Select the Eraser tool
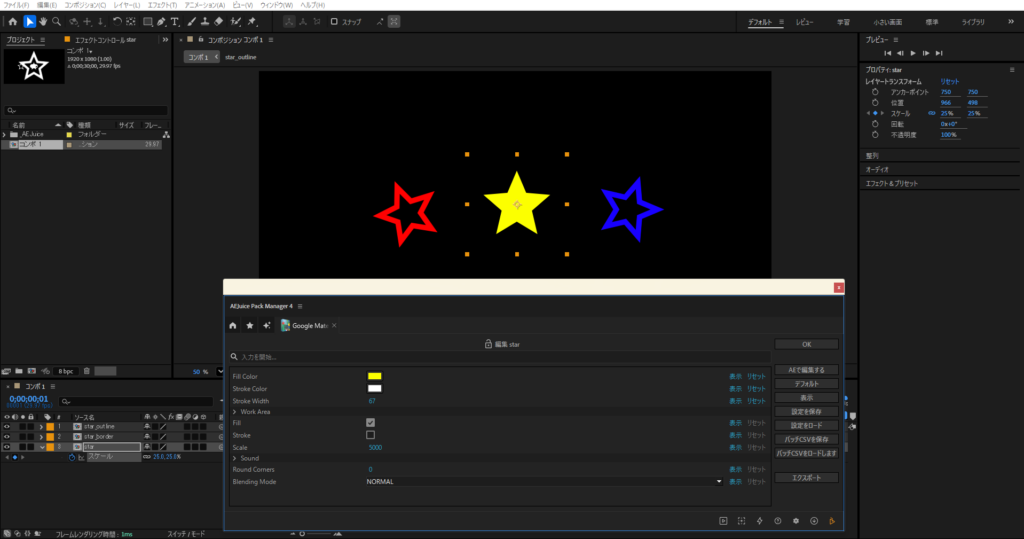The height and width of the screenshot is (539, 1024). pos(219,21)
